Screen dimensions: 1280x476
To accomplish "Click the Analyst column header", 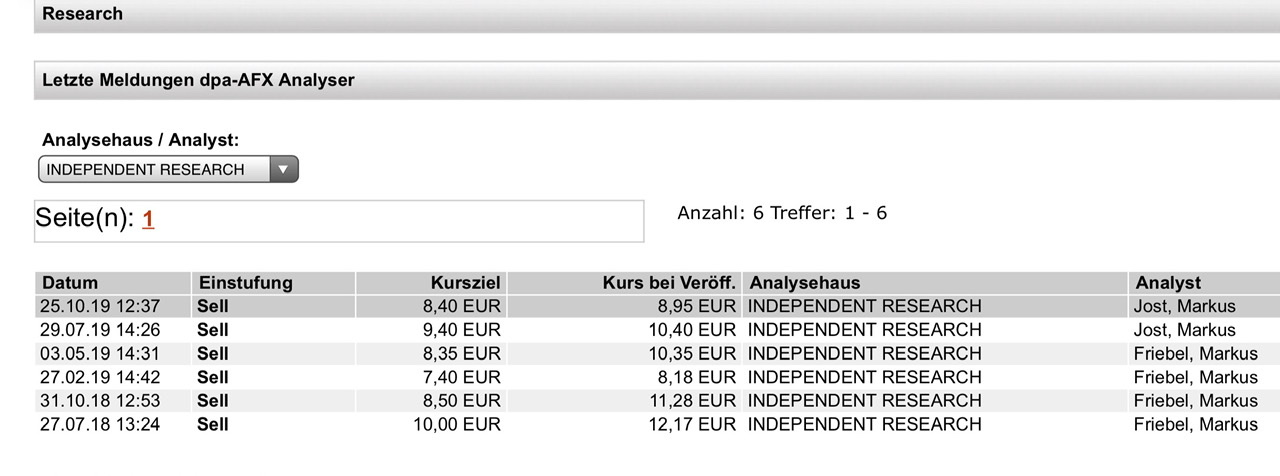I will point(1167,283).
